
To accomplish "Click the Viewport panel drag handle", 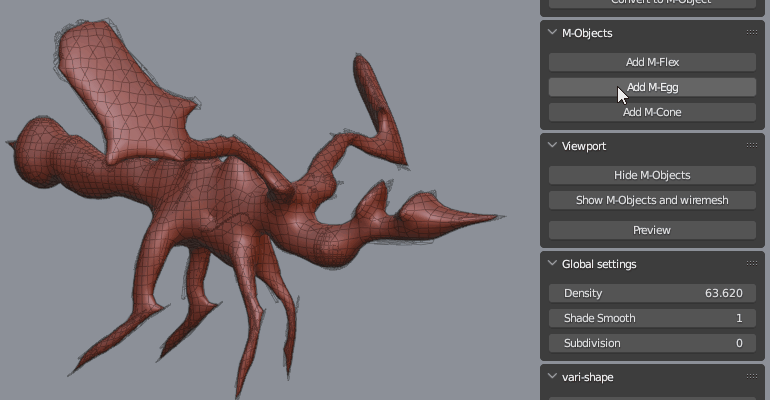I will (751, 145).
